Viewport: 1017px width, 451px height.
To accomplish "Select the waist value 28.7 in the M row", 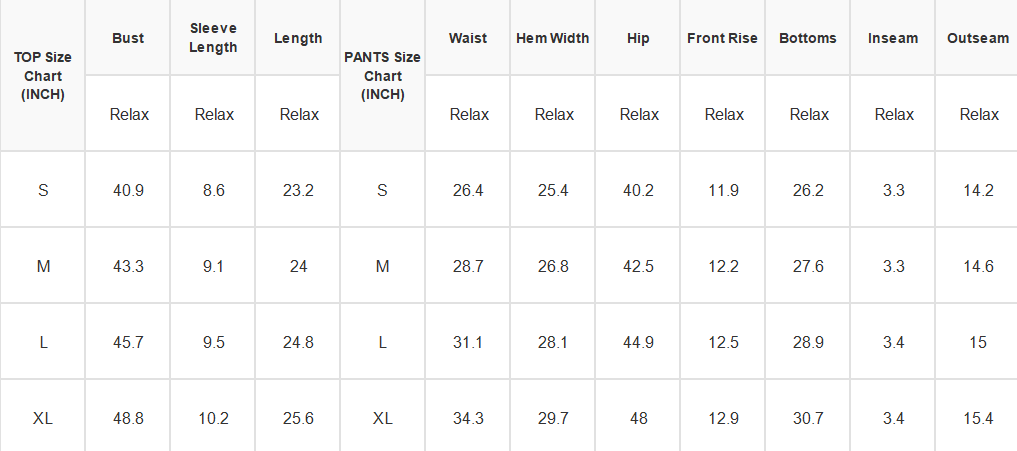I will [468, 267].
